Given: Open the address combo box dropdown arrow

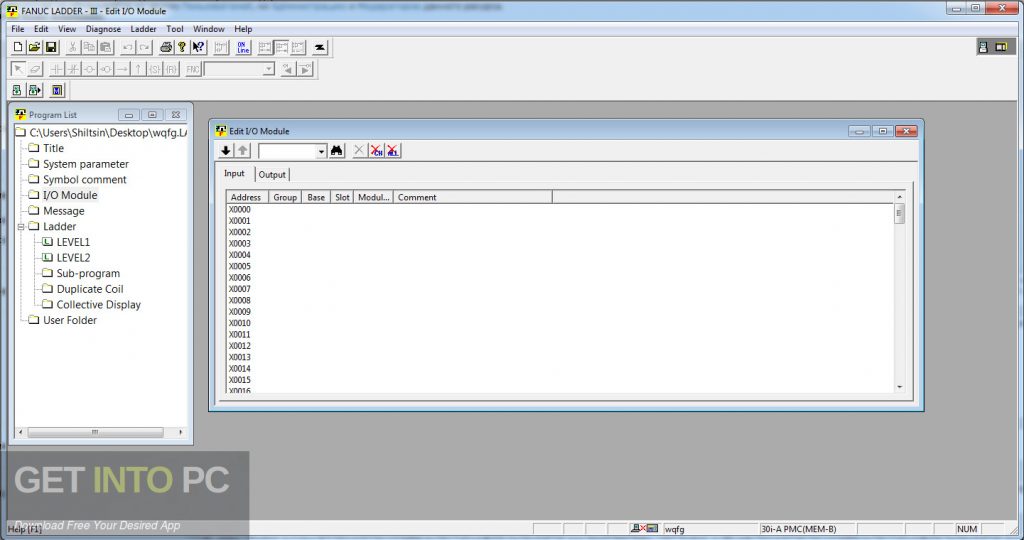Looking at the screenshot, I should 321,151.
